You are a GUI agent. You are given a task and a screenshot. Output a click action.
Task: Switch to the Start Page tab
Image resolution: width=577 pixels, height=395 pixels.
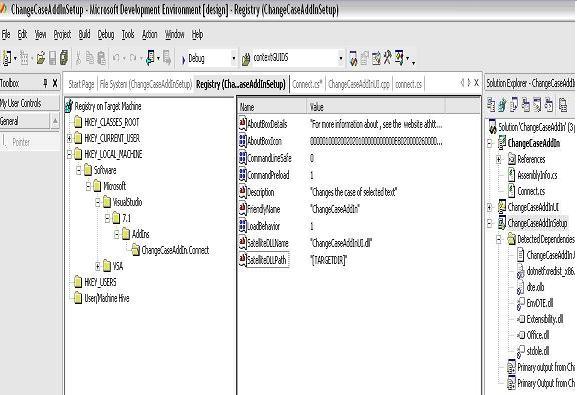(81, 84)
